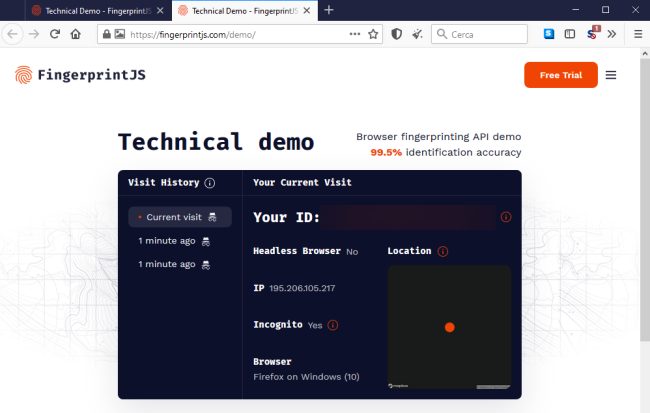Reload the page
The width and height of the screenshot is (650, 413).
coord(54,33)
